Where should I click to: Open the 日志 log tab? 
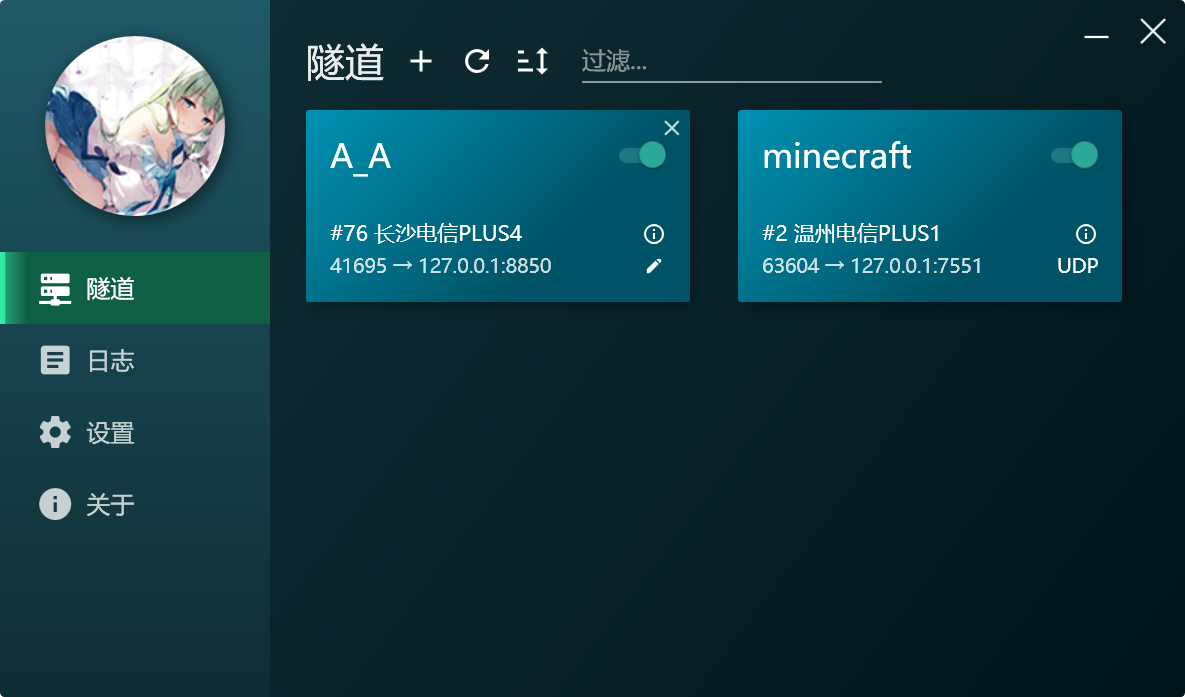135,361
